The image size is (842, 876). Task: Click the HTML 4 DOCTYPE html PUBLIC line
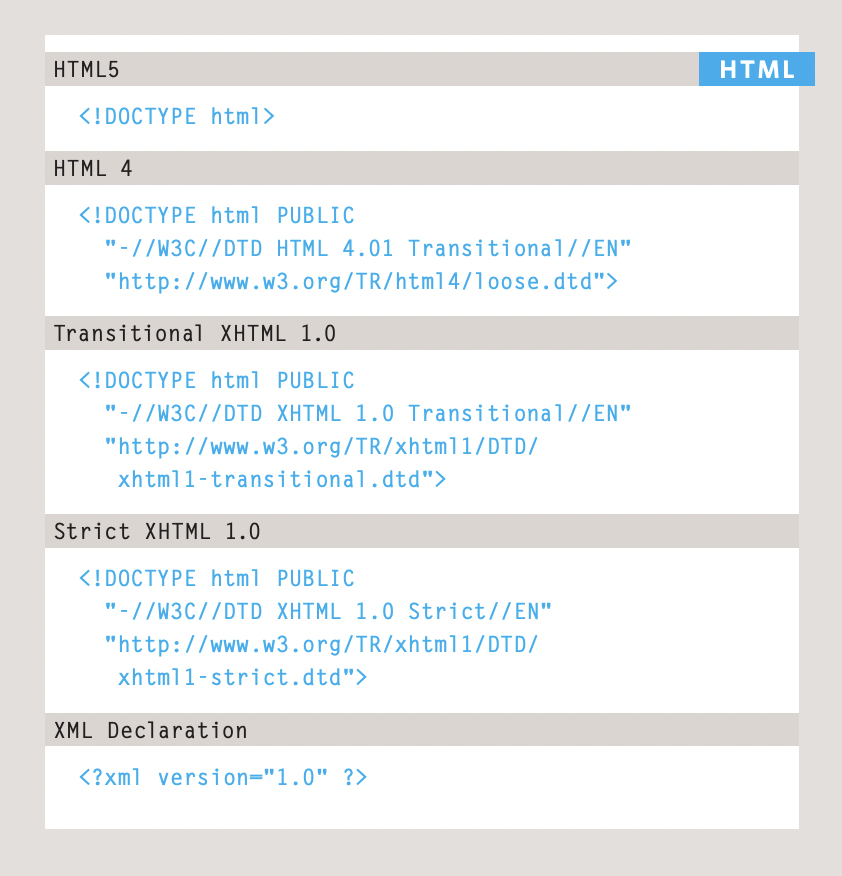217,216
